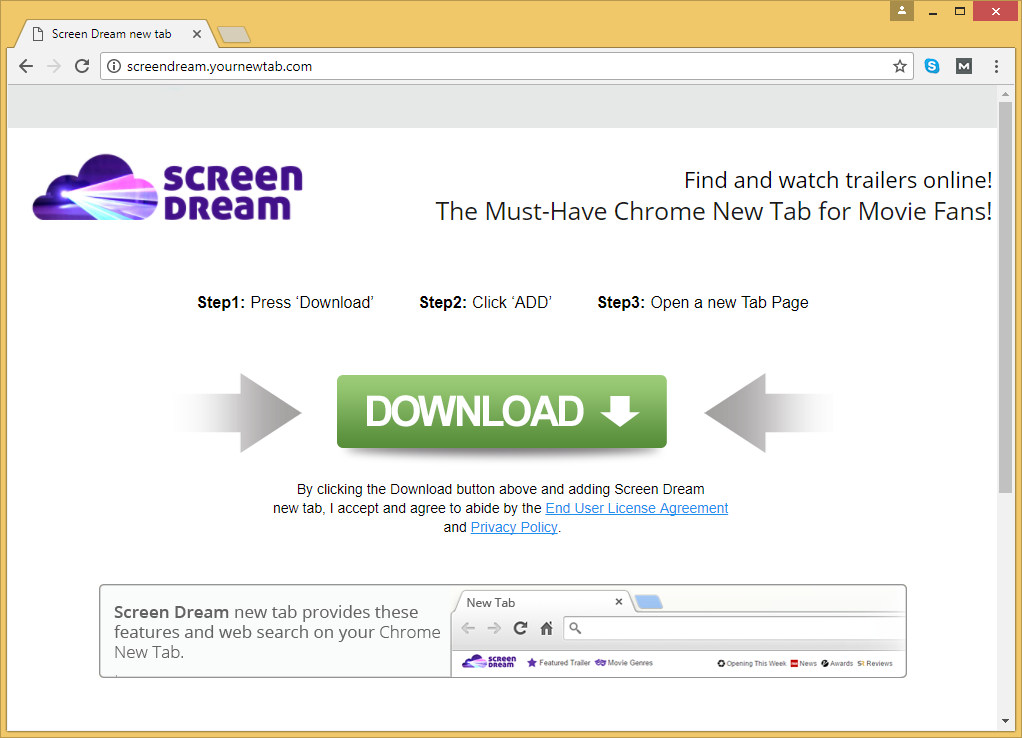Click scrollbar up arrow at page top
Screen dimensions: 1022x738
pyautogui.click(x=1005, y=94)
